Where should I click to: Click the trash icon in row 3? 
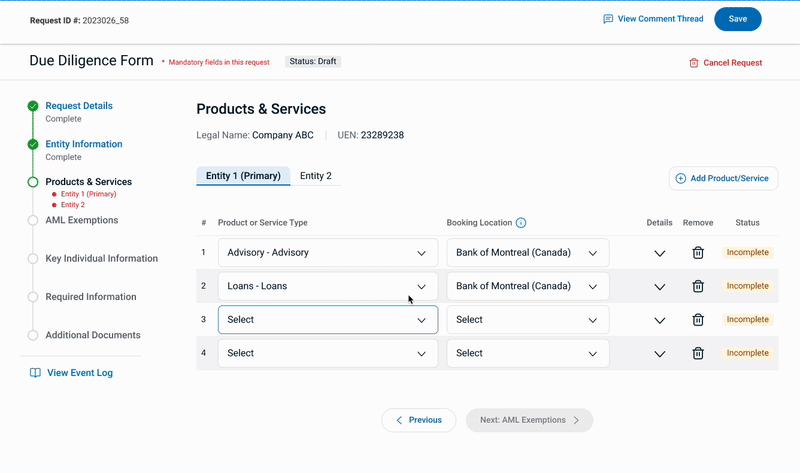pos(698,320)
